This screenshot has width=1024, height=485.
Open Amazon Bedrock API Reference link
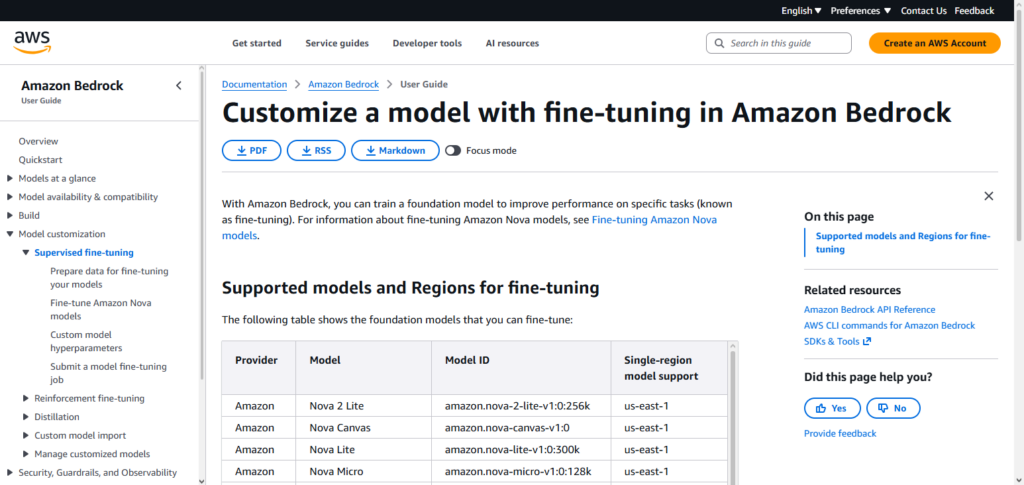pos(869,309)
